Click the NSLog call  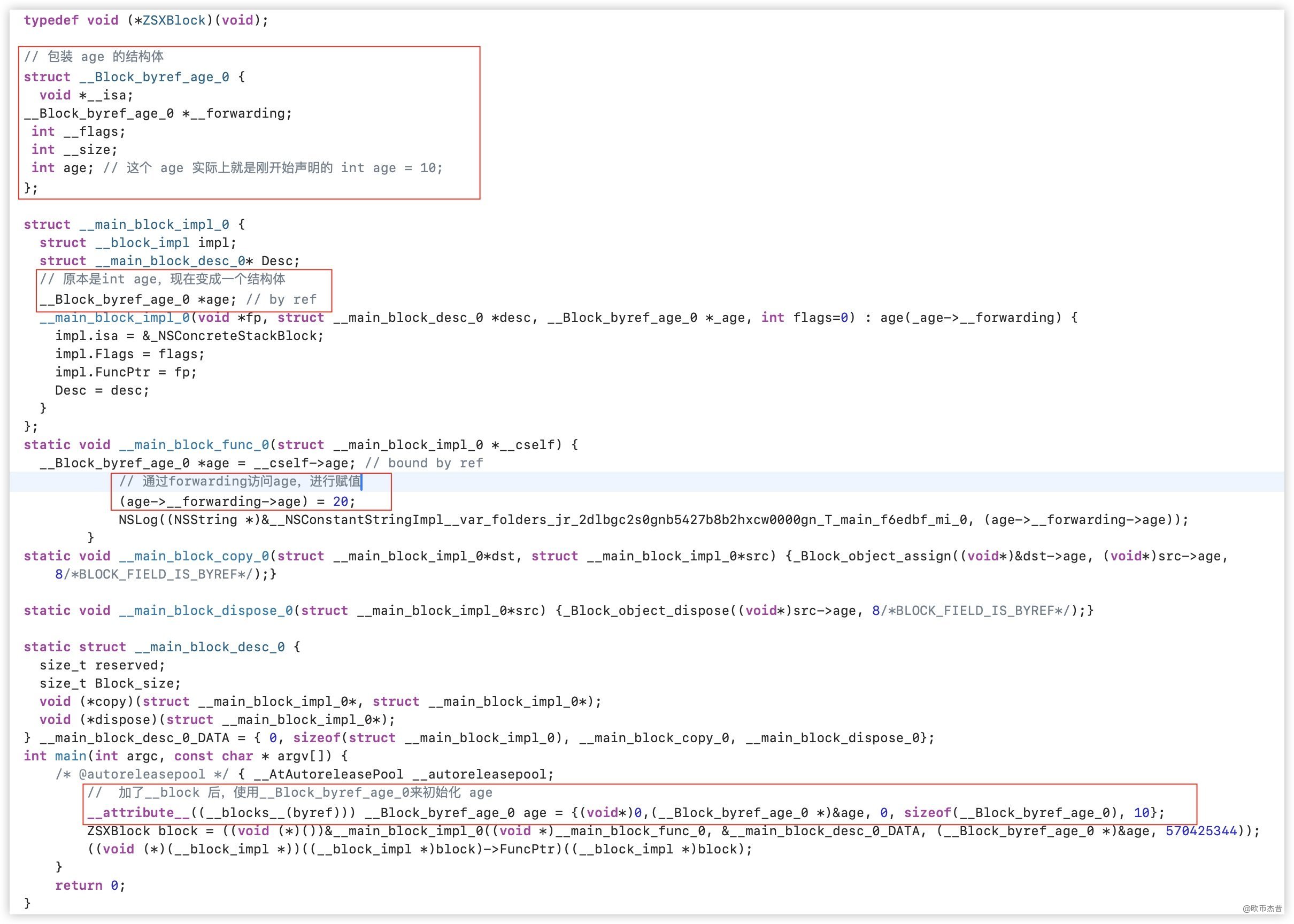pos(138,519)
